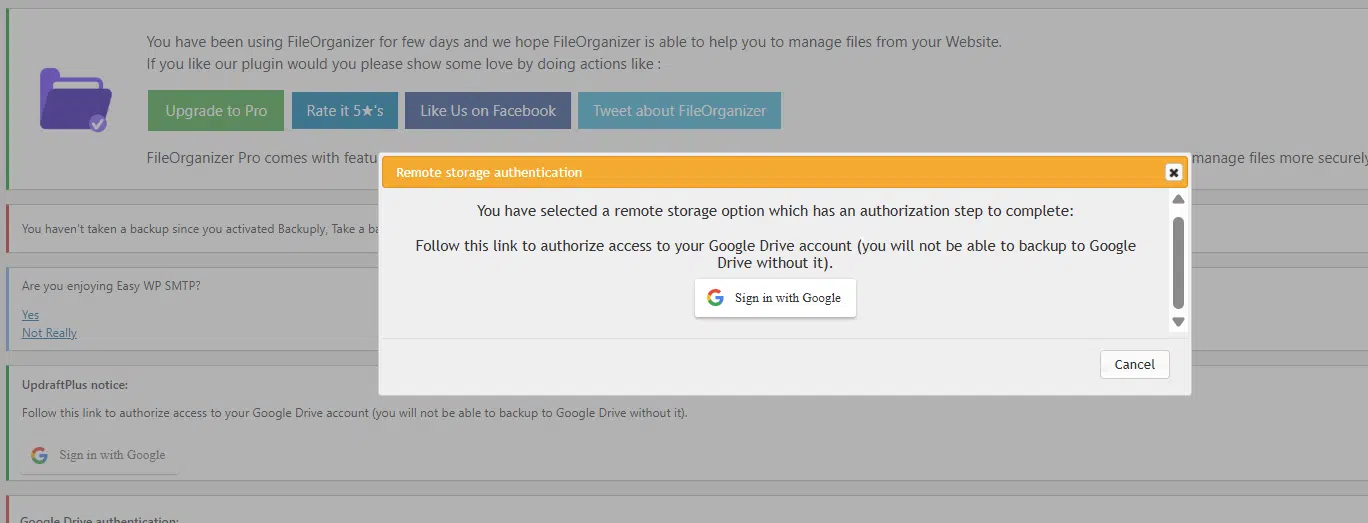
Task: Click the Google logo in the dialog sign-in button
Action: 715,298
